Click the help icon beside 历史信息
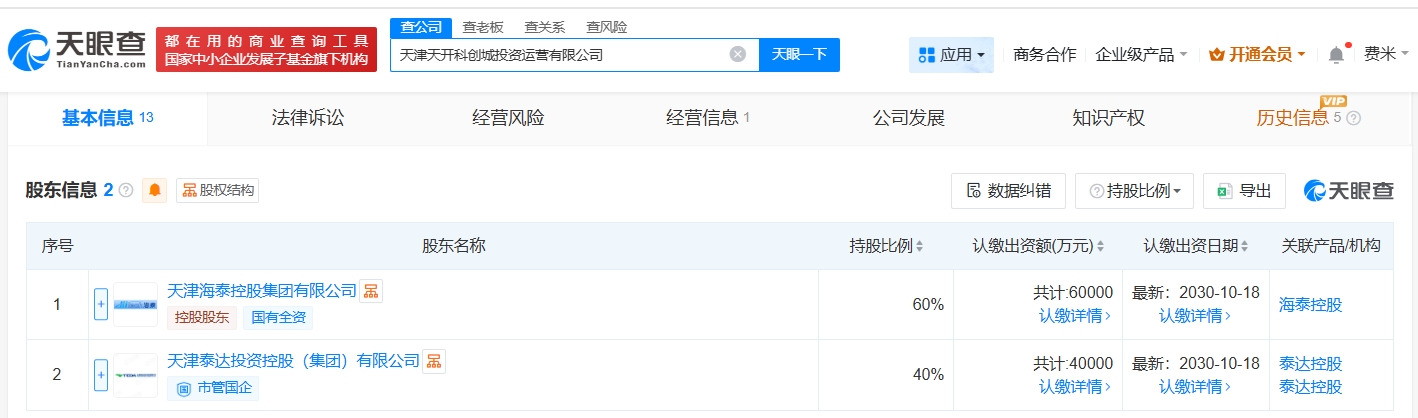Screen dimensions: 1418x418 (x=1354, y=119)
